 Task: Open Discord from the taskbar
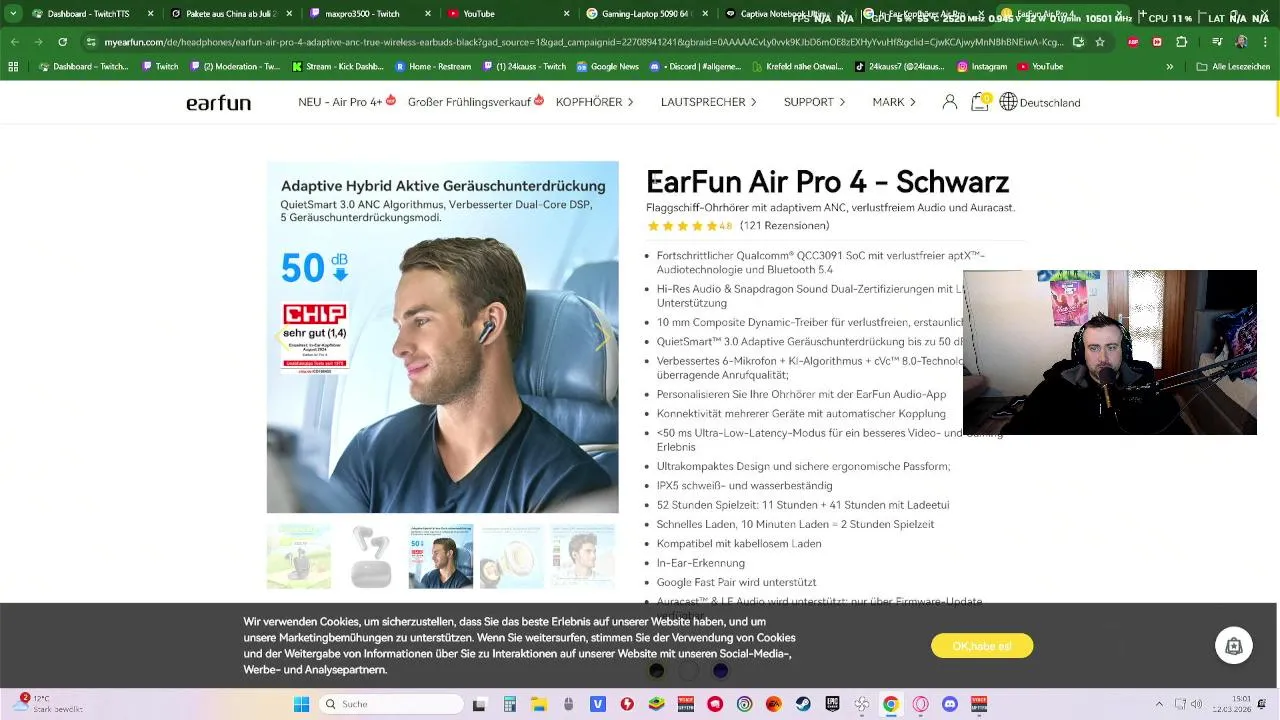[950, 704]
